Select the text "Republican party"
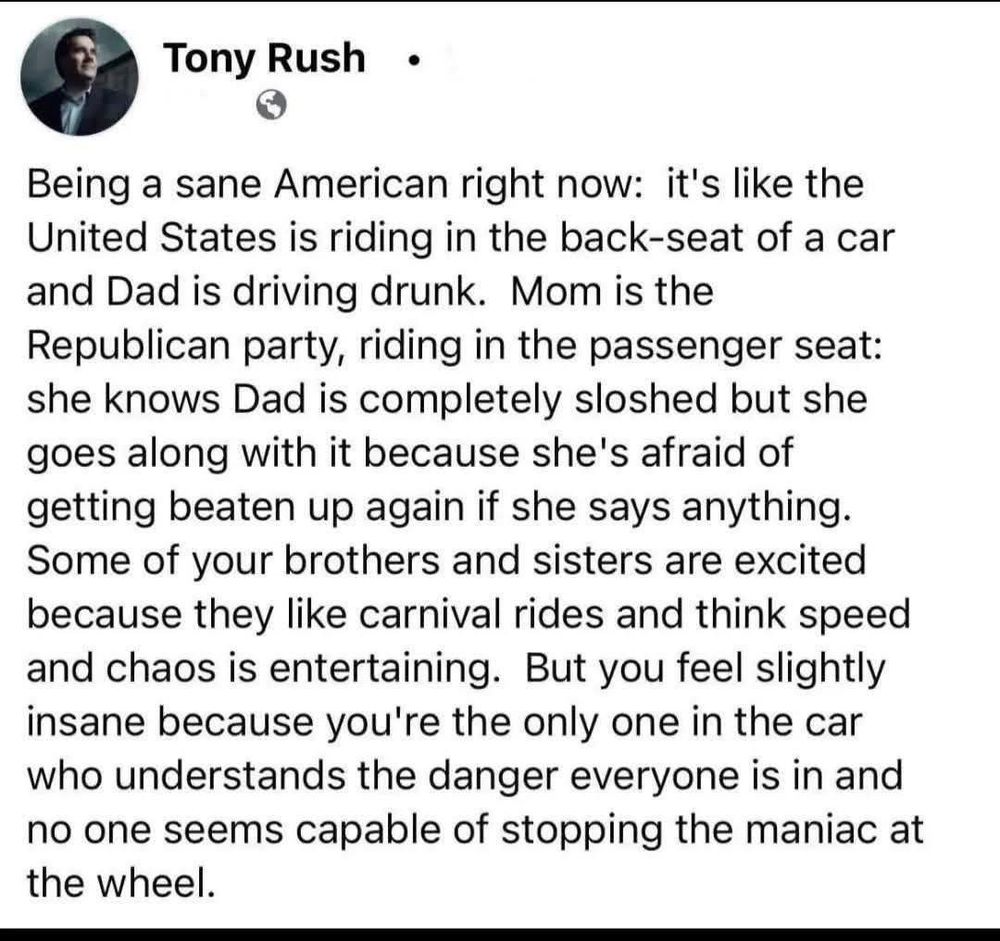The width and height of the screenshot is (1000, 941). click(187, 347)
